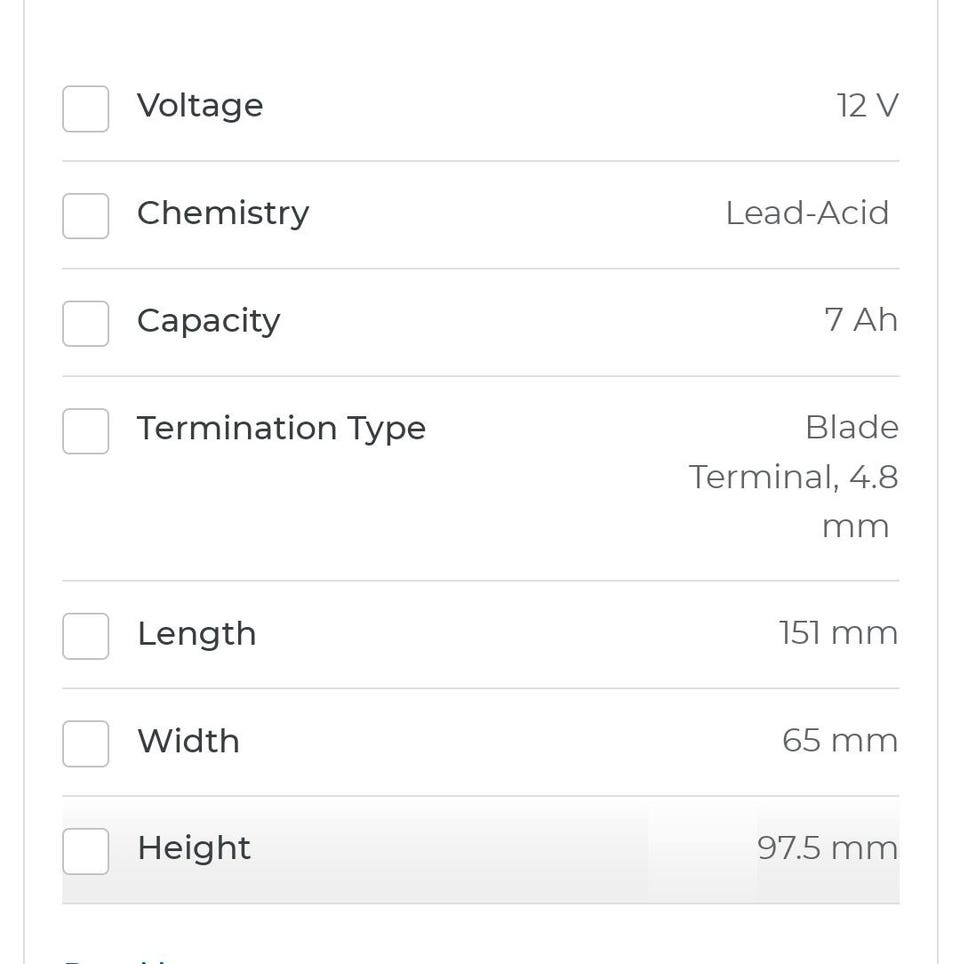Select the Termination Type checkbox
The image size is (960, 964).
[x=86, y=431]
